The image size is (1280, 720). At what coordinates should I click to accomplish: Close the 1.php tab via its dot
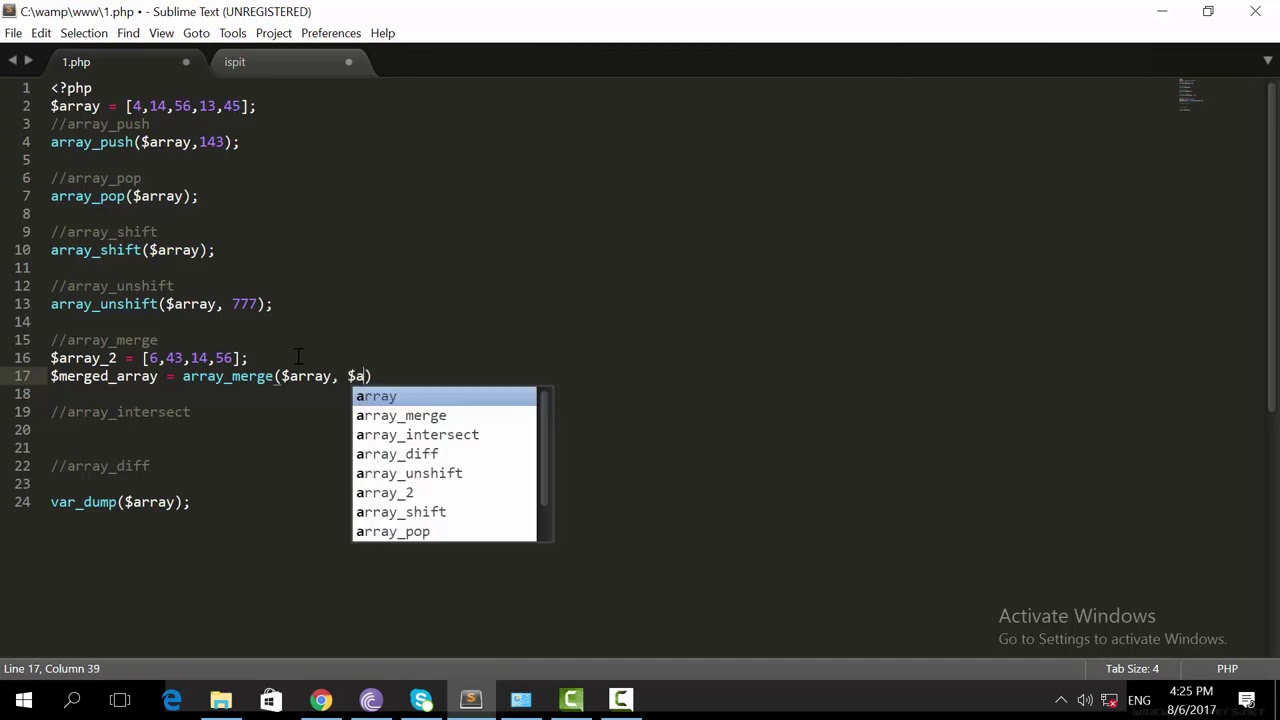click(x=186, y=62)
